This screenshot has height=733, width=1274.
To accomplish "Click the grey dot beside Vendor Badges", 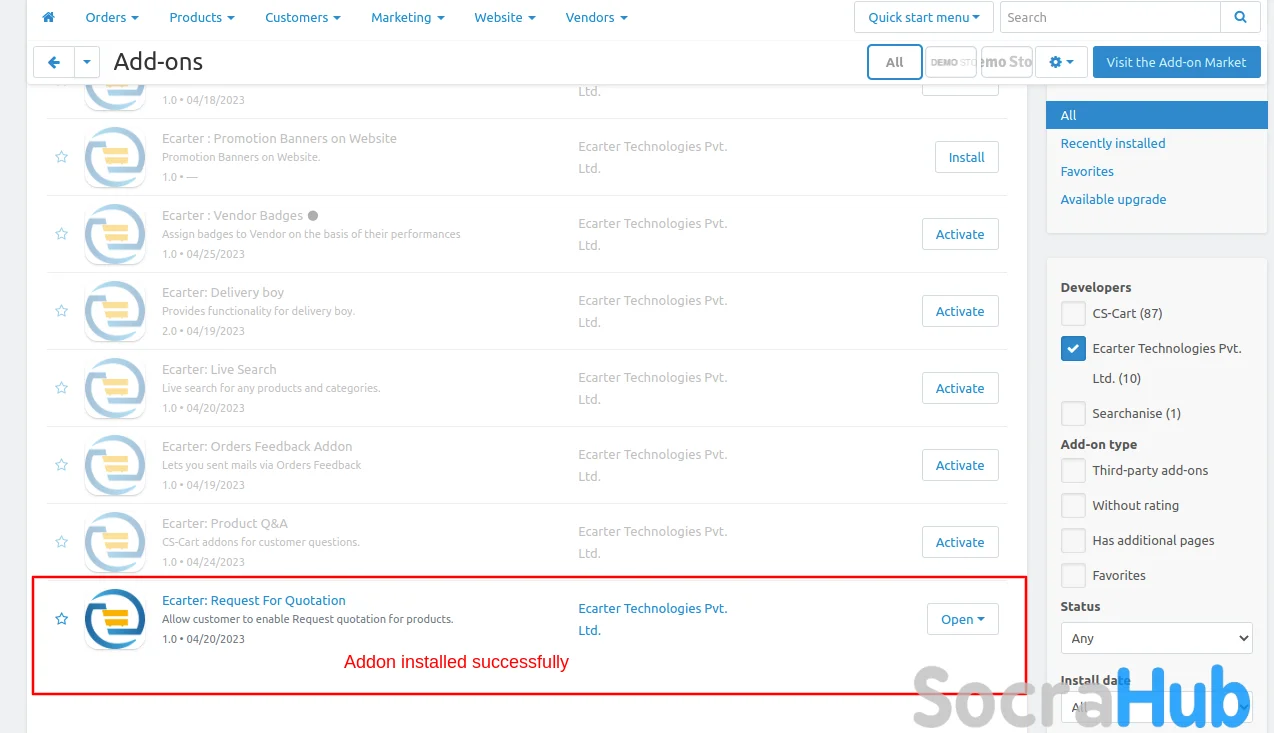I will coord(313,215).
